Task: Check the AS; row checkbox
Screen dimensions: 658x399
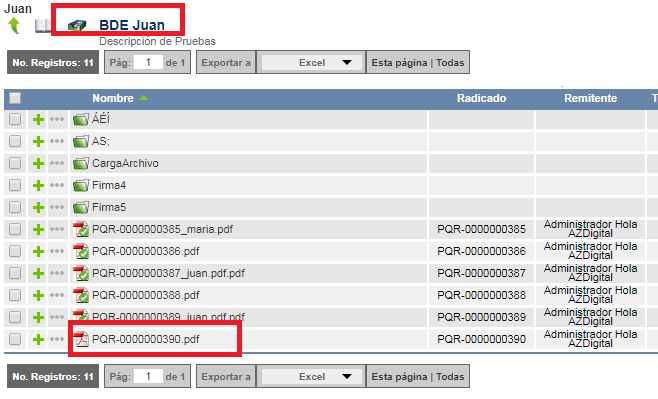Action: (15, 141)
